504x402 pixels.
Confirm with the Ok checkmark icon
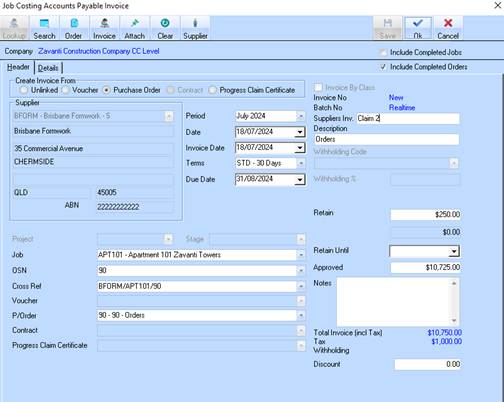[418, 23]
